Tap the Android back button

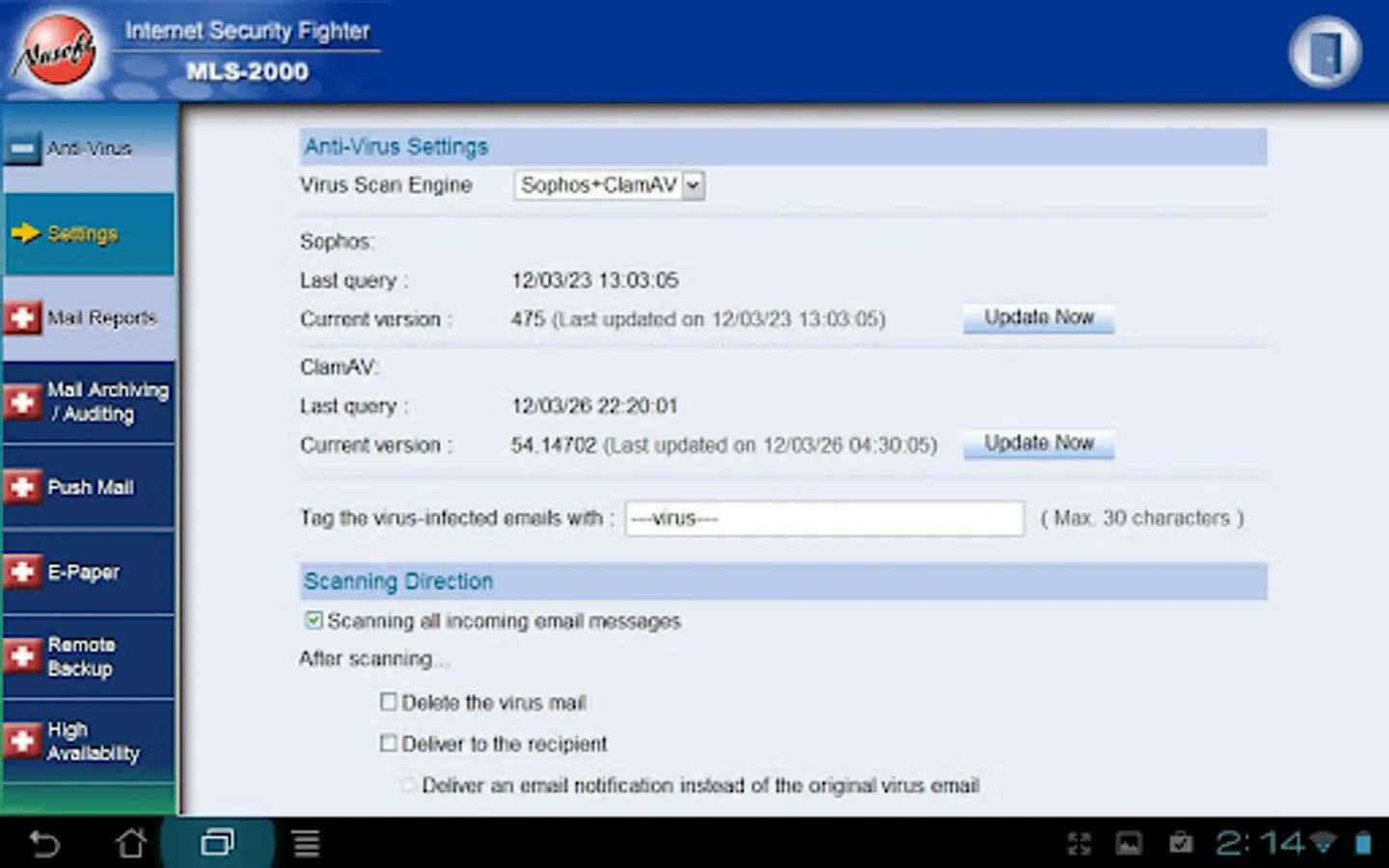pyautogui.click(x=44, y=844)
